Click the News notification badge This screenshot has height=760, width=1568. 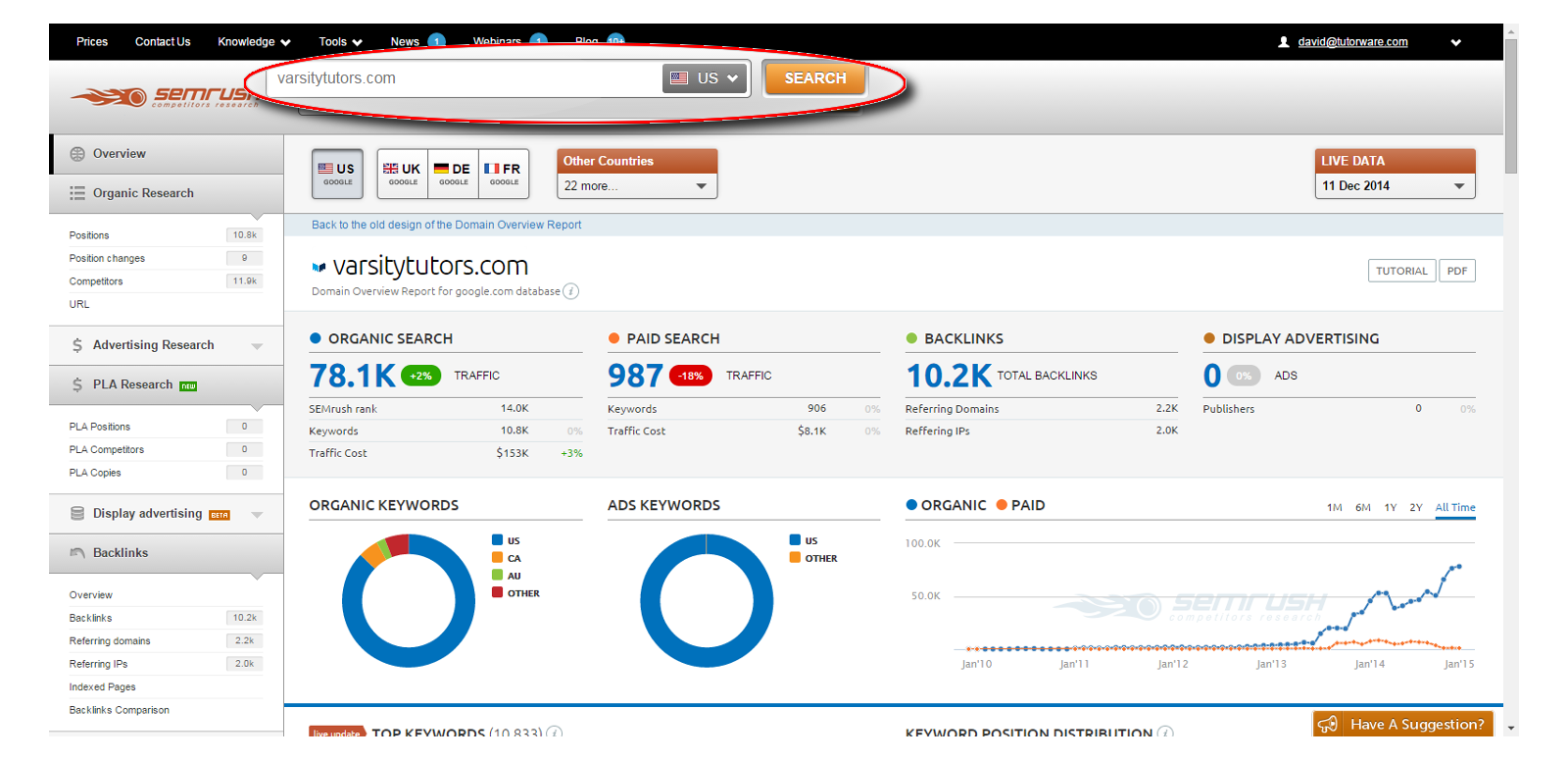[x=436, y=41]
